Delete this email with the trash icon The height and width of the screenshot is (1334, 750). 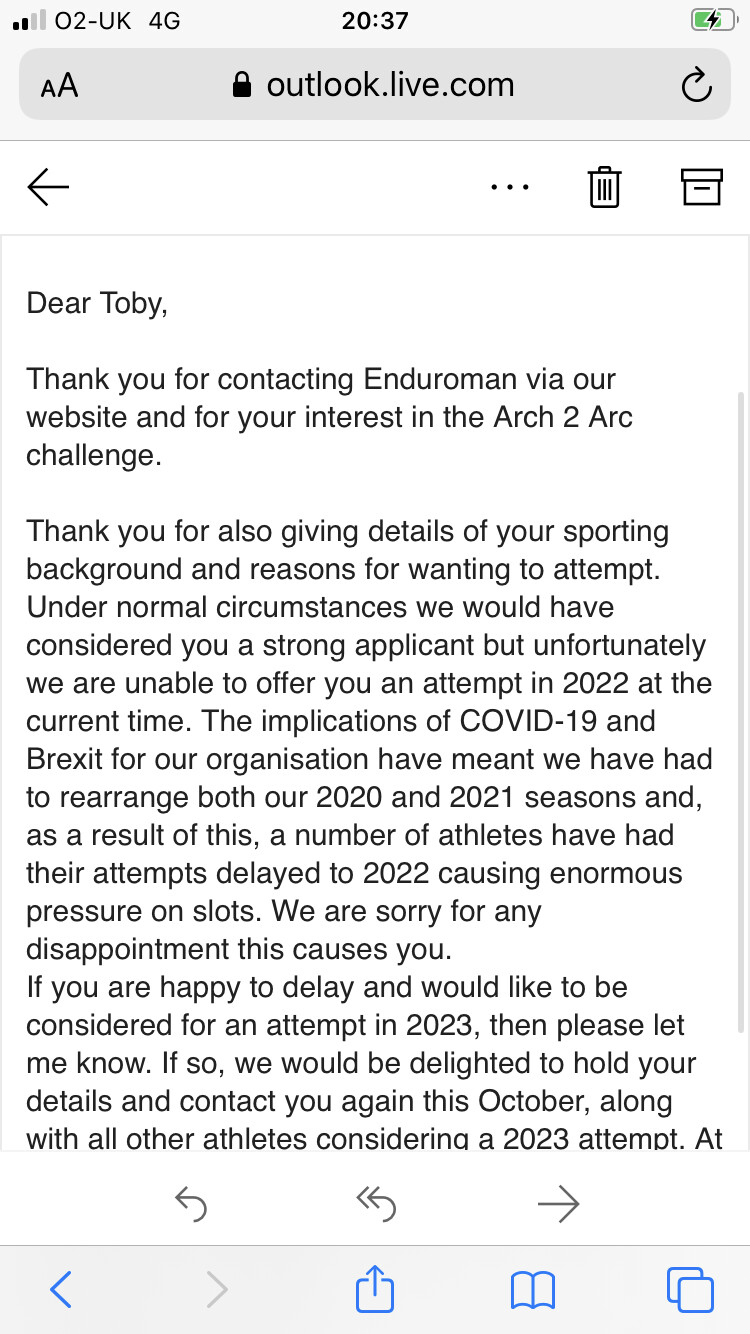pyautogui.click(x=604, y=187)
